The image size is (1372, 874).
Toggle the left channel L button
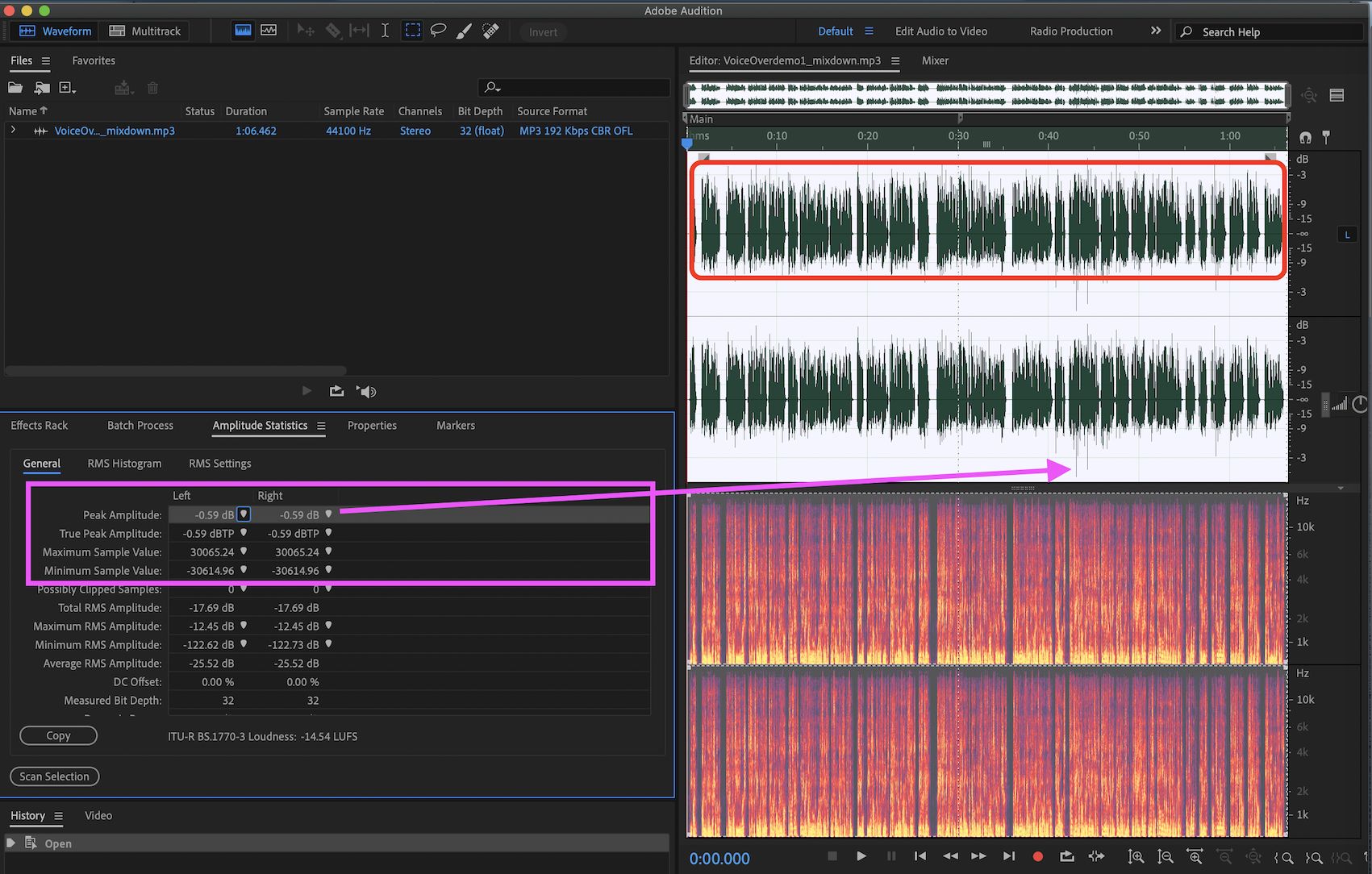(1347, 235)
